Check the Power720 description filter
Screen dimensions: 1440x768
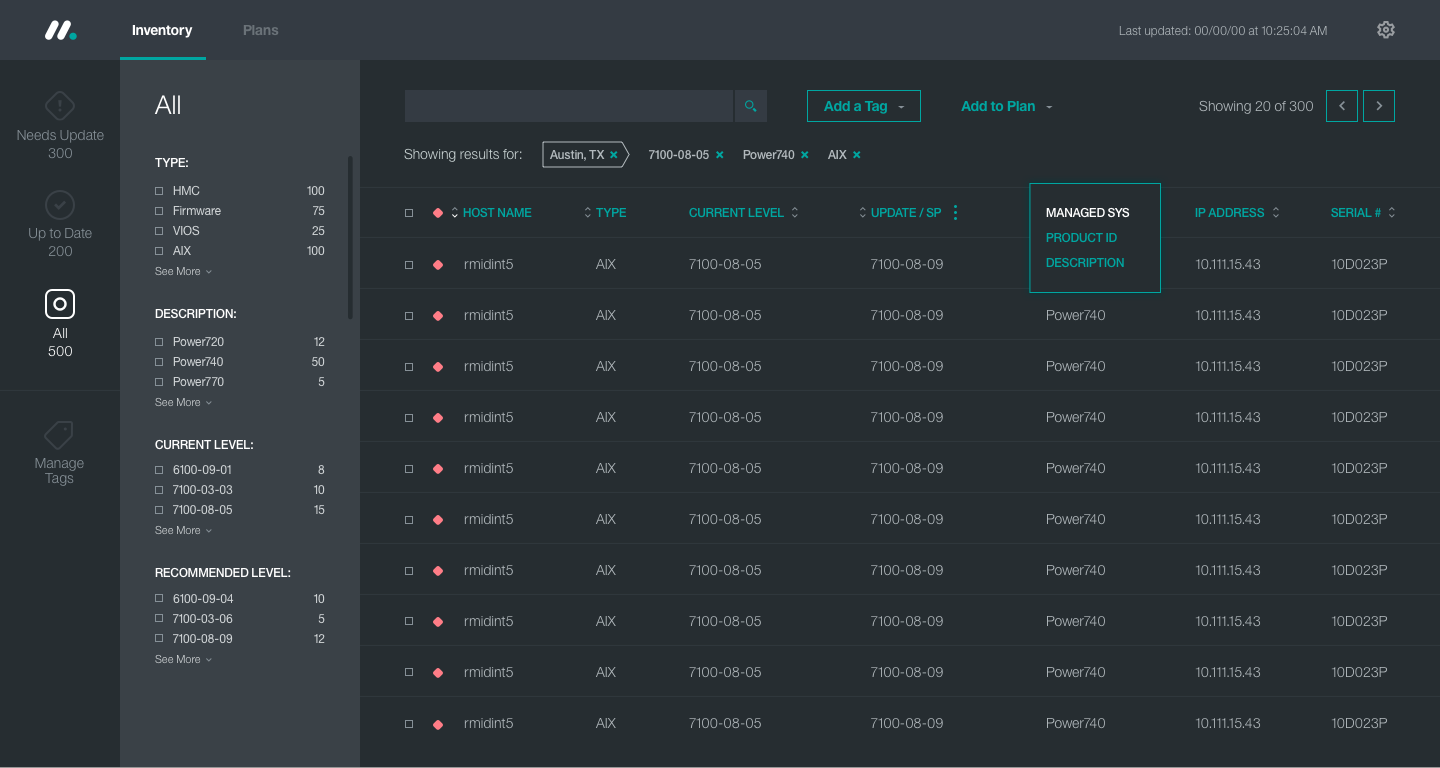point(159,342)
